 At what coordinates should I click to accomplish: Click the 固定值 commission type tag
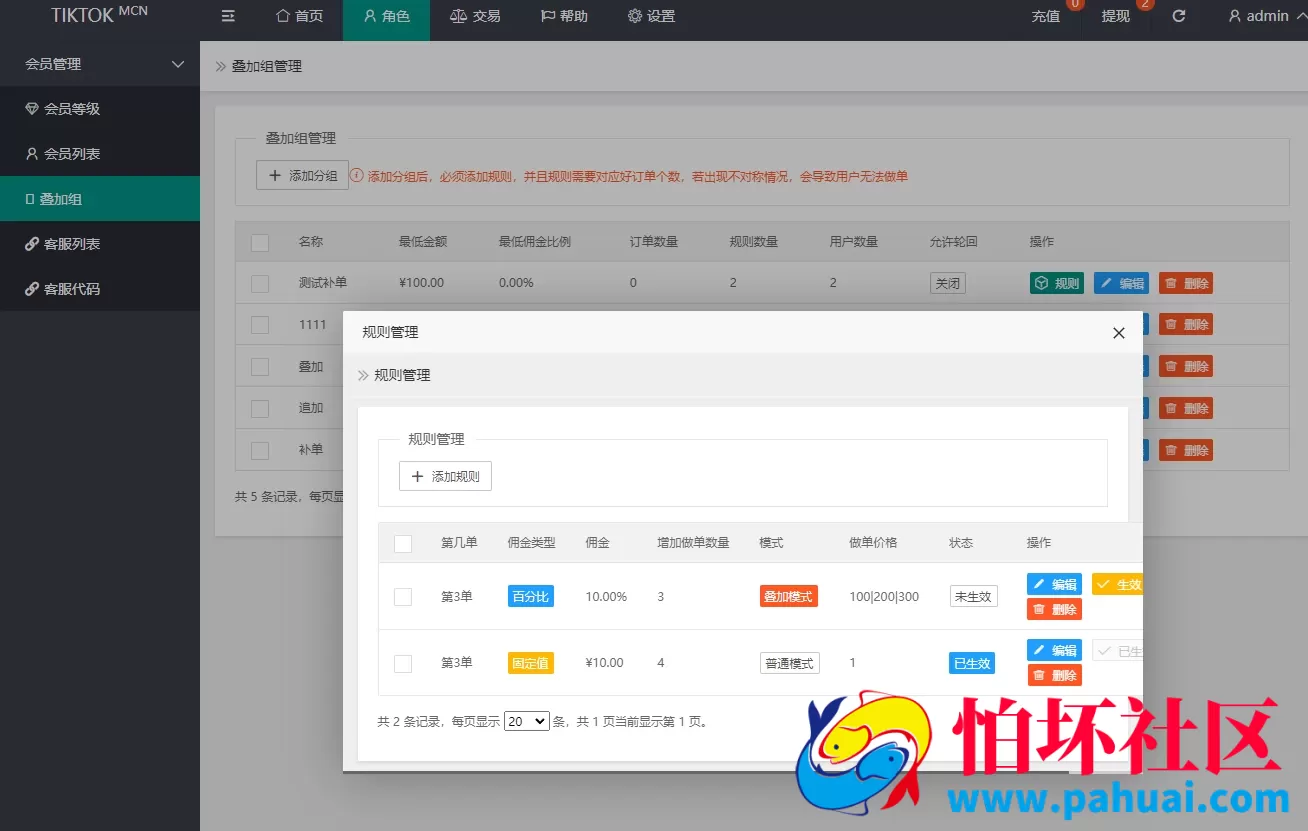point(531,663)
